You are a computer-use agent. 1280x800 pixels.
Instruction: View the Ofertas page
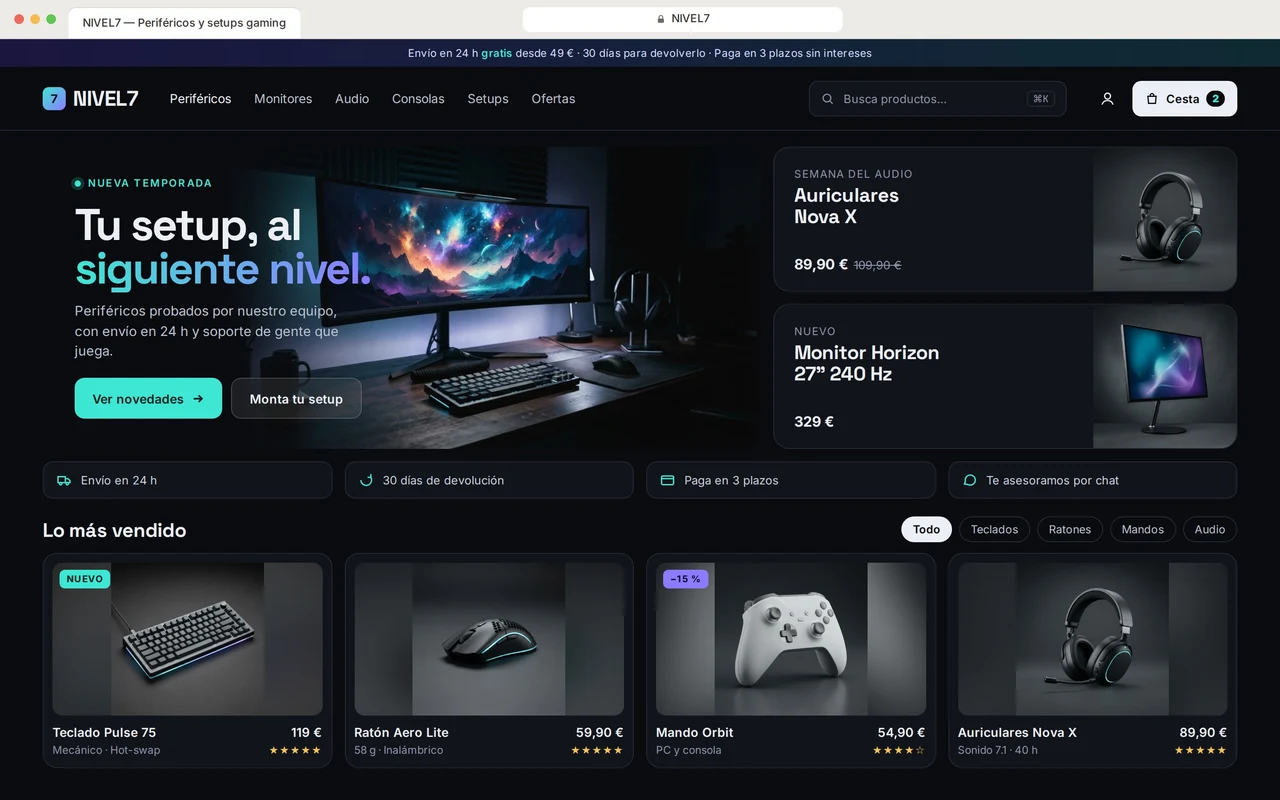[553, 99]
